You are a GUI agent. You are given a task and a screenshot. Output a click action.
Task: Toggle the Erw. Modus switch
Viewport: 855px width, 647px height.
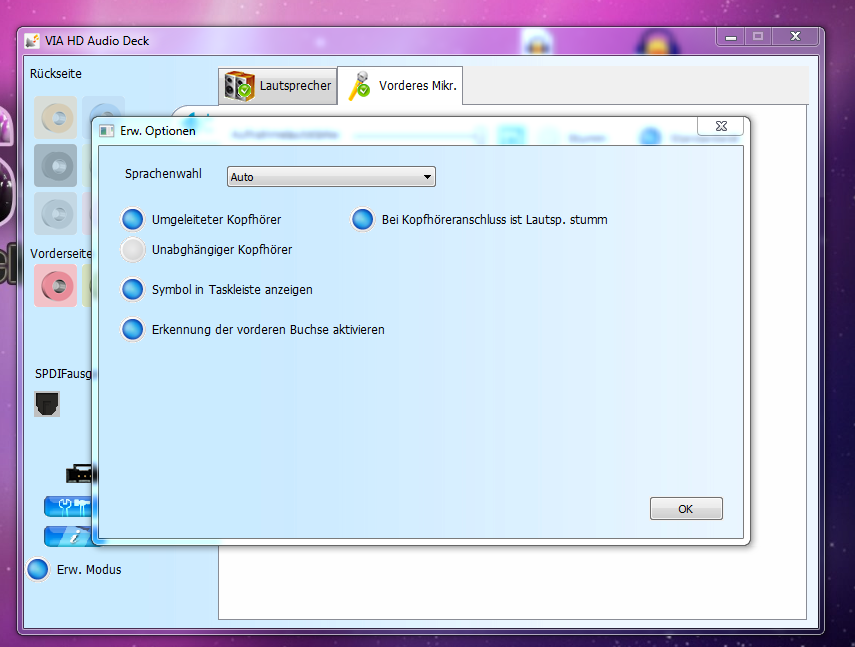pyautogui.click(x=38, y=570)
